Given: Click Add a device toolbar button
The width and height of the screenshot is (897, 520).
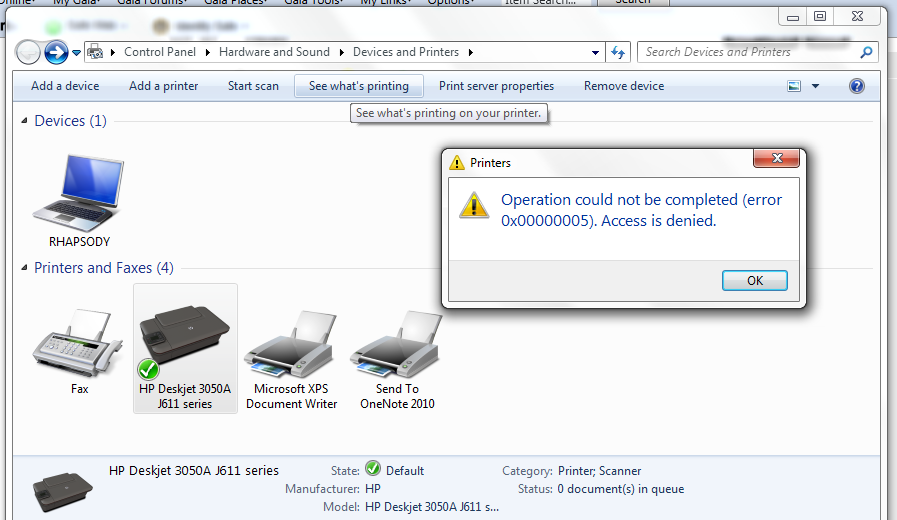Looking at the screenshot, I should pyautogui.click(x=65, y=86).
